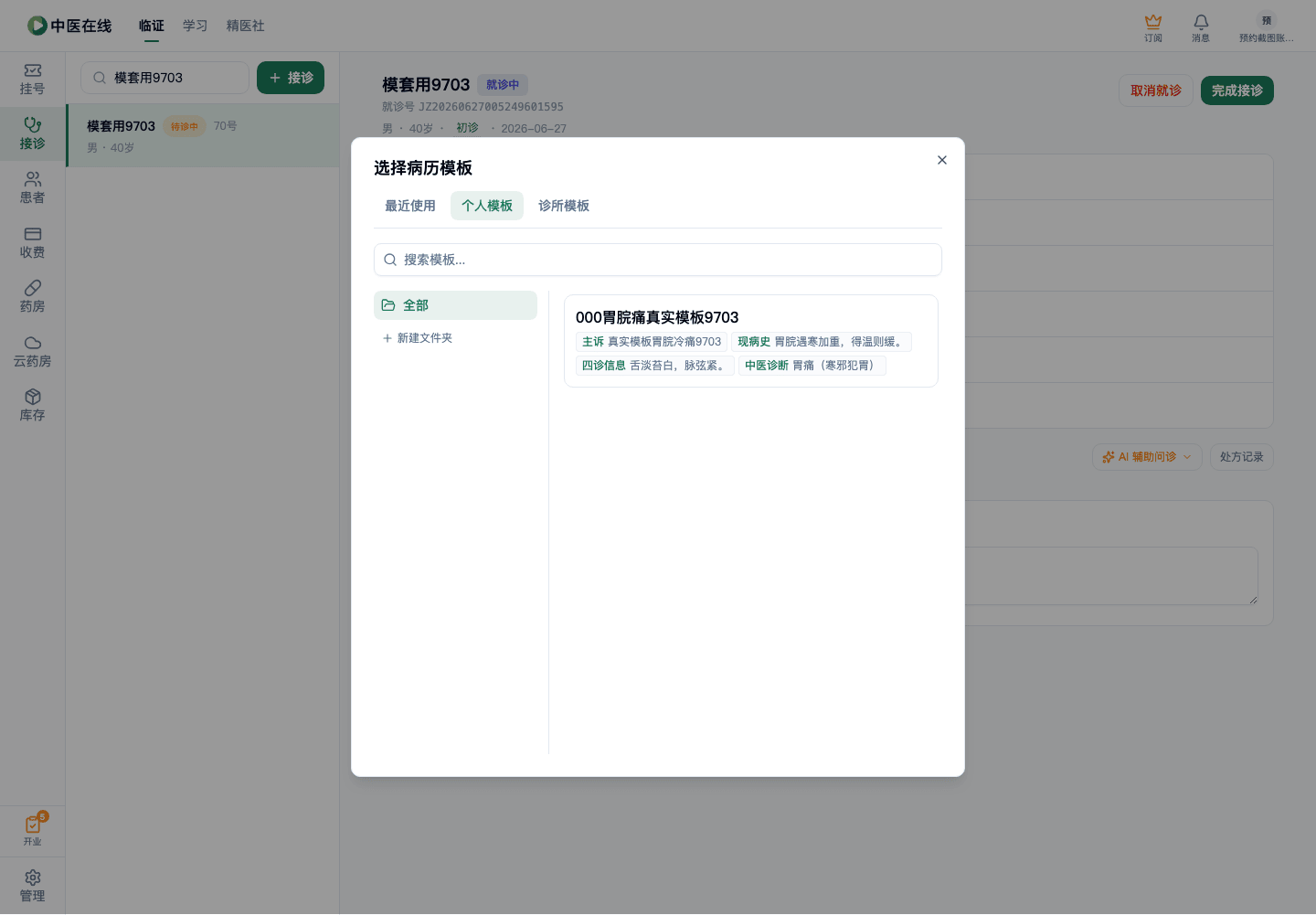Screen dimensions: 1316x915
Task: Click the + 接诊 button
Action: point(291,78)
